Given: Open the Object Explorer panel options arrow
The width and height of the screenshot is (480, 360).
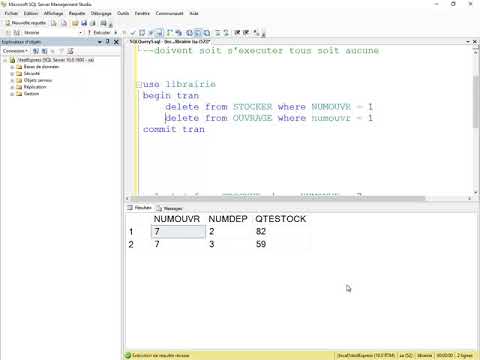Looking at the screenshot, I should [100, 42].
